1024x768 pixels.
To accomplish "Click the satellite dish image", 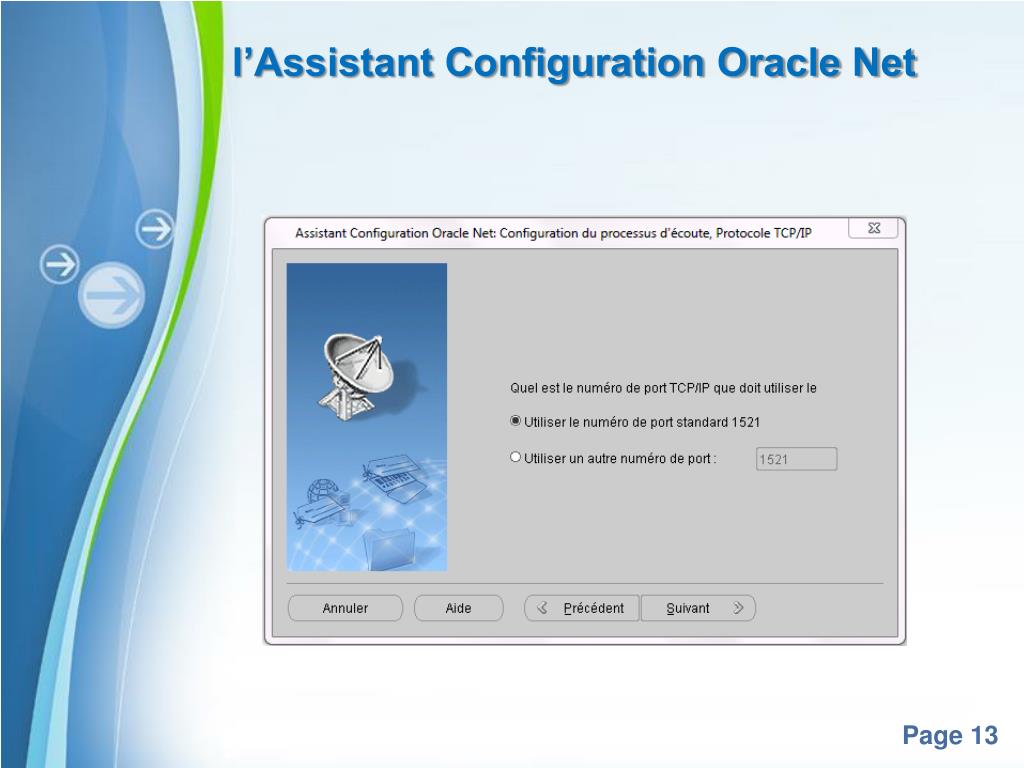I will click(359, 376).
